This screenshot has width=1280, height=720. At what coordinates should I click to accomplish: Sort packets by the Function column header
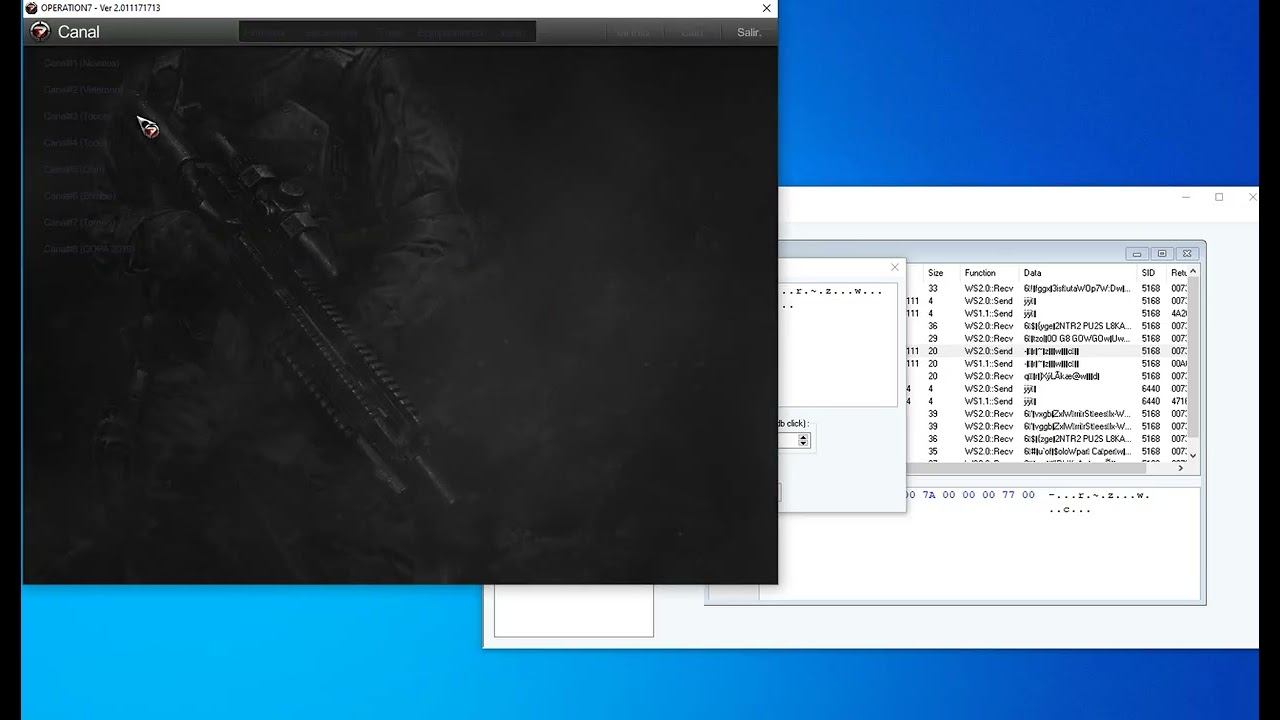[x=989, y=273]
